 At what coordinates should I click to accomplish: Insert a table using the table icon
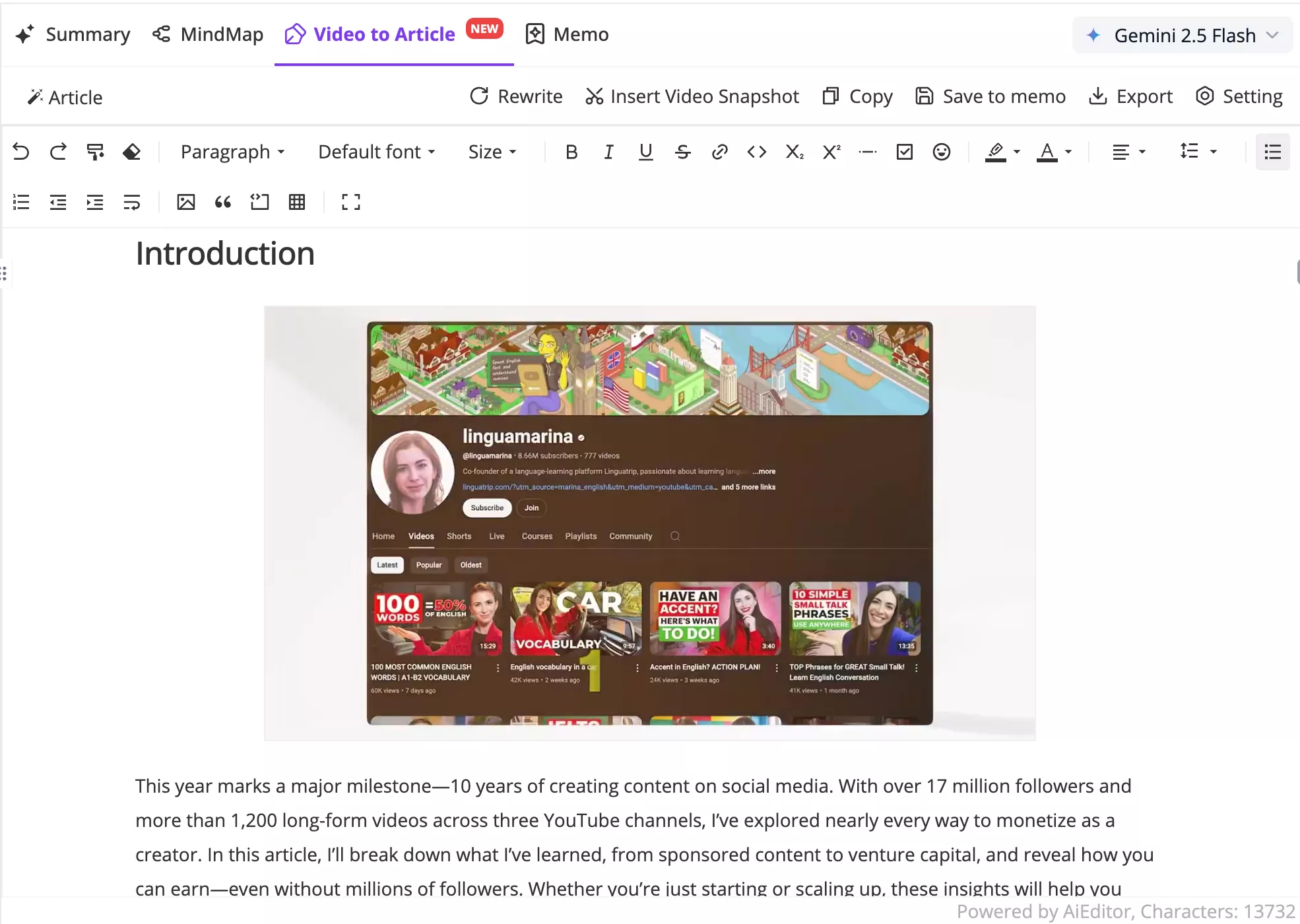click(296, 202)
